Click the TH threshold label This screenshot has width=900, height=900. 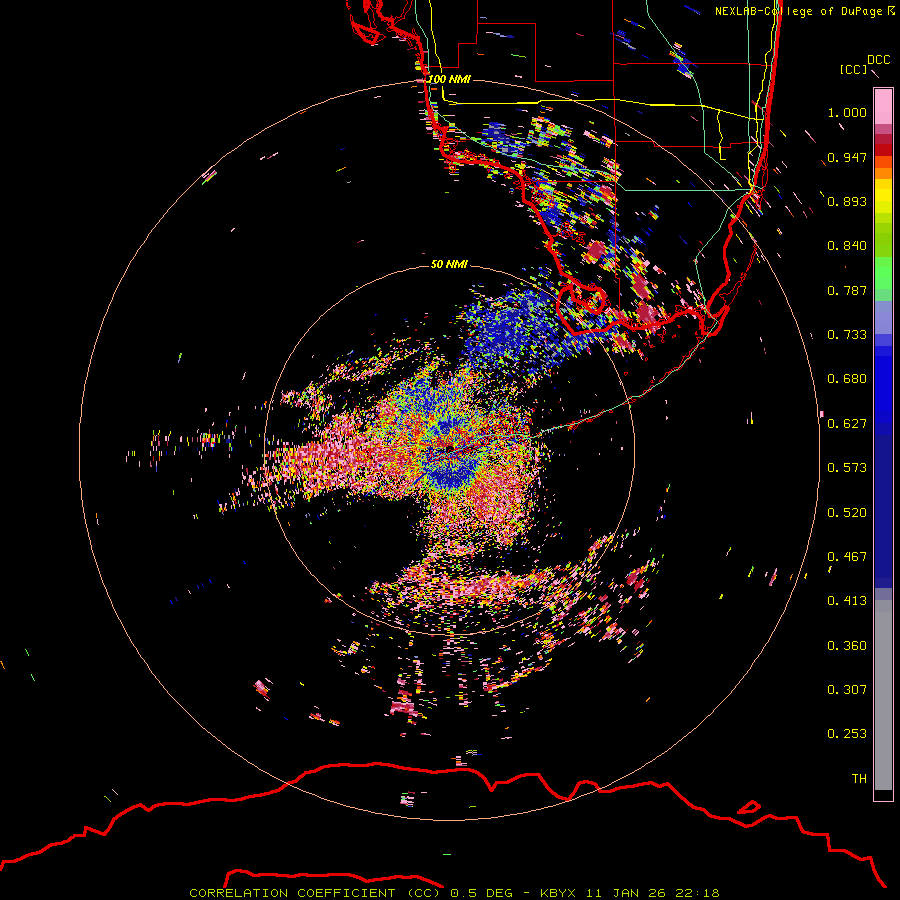pyautogui.click(x=859, y=779)
